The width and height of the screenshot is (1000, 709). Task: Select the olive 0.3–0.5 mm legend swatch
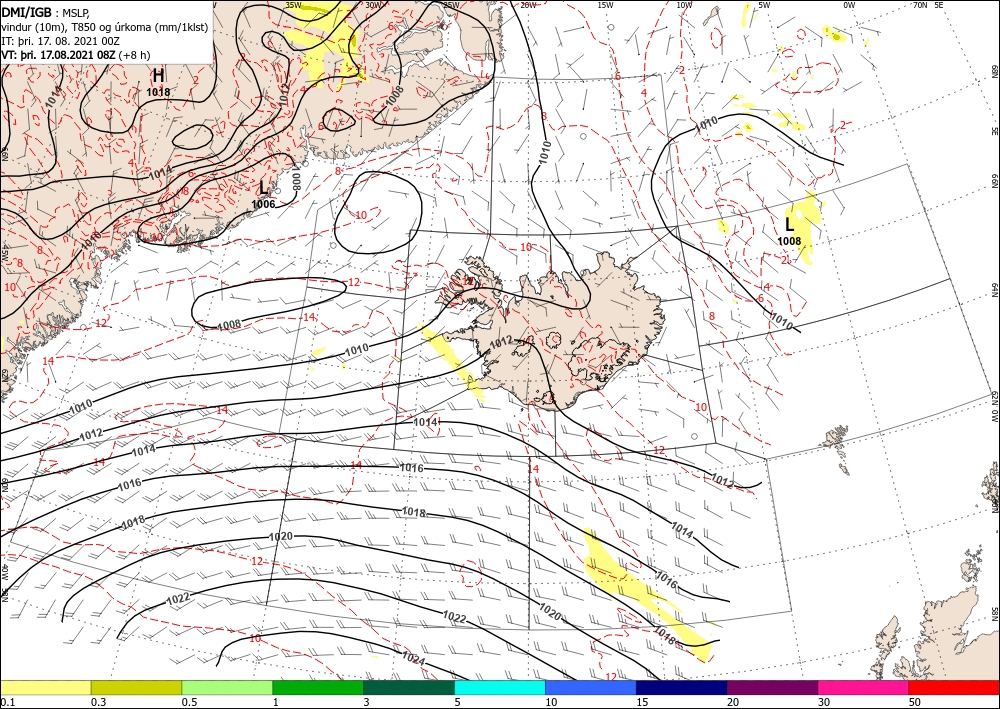click(136, 687)
